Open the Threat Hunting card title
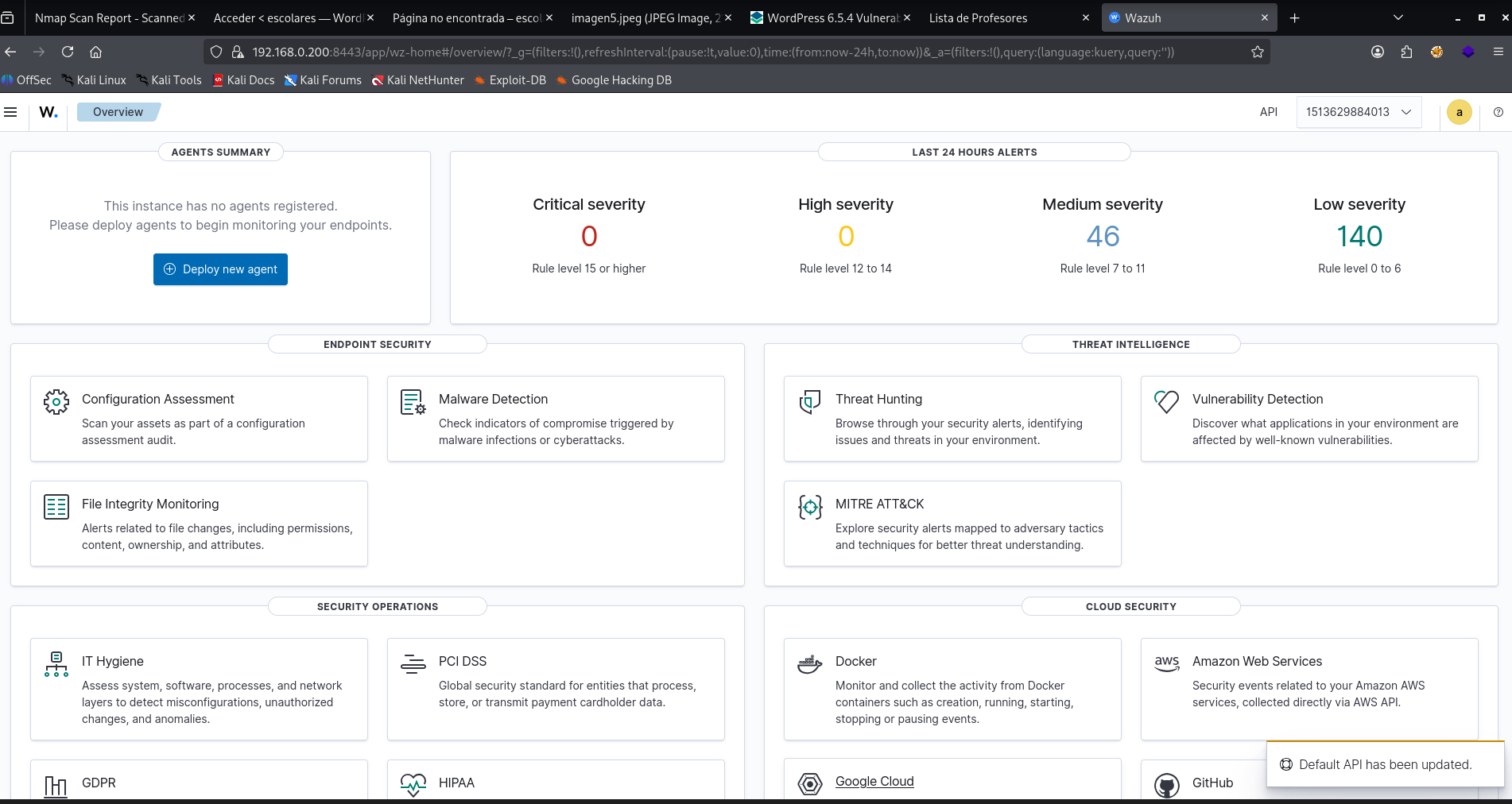This screenshot has width=1512, height=804. [x=878, y=399]
